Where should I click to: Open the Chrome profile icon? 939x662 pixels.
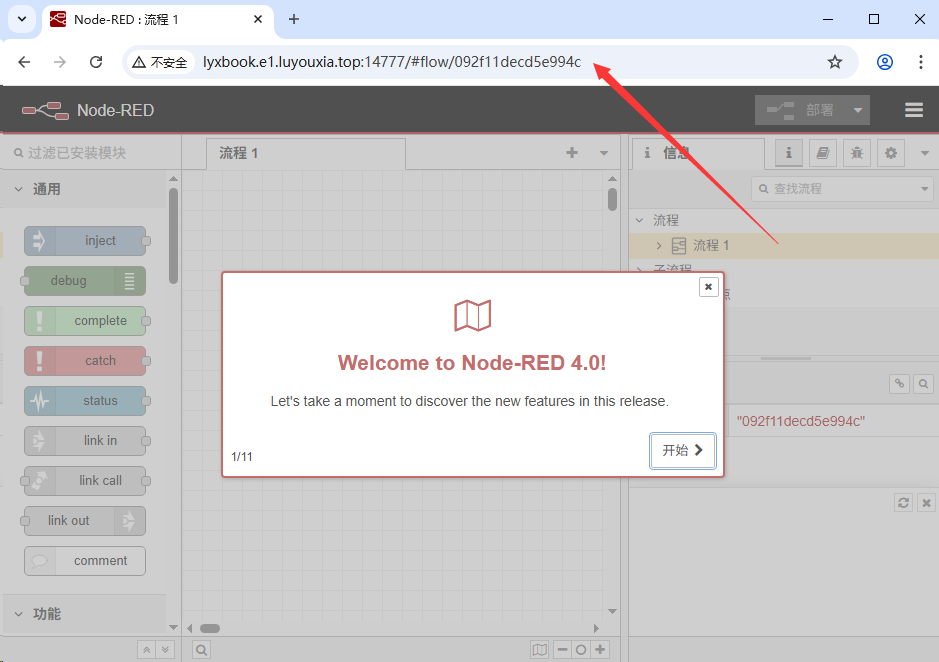click(885, 62)
